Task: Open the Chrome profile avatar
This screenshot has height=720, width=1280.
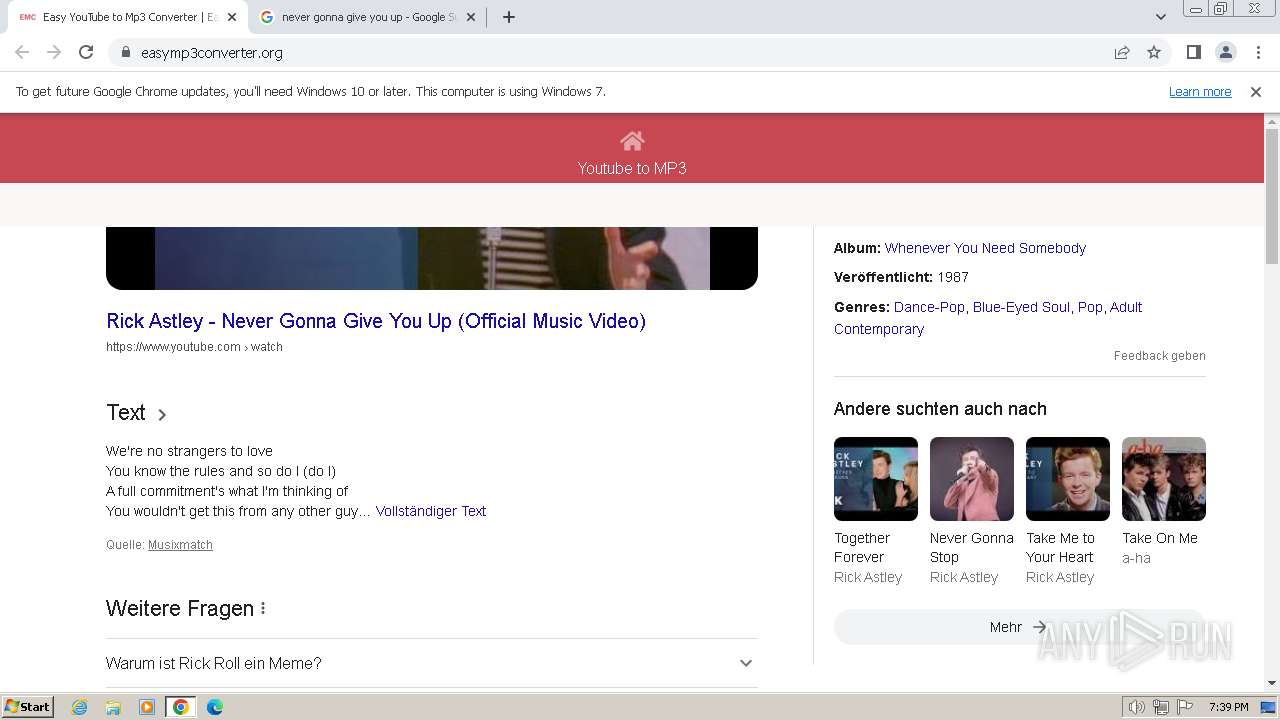Action: coord(1225,52)
